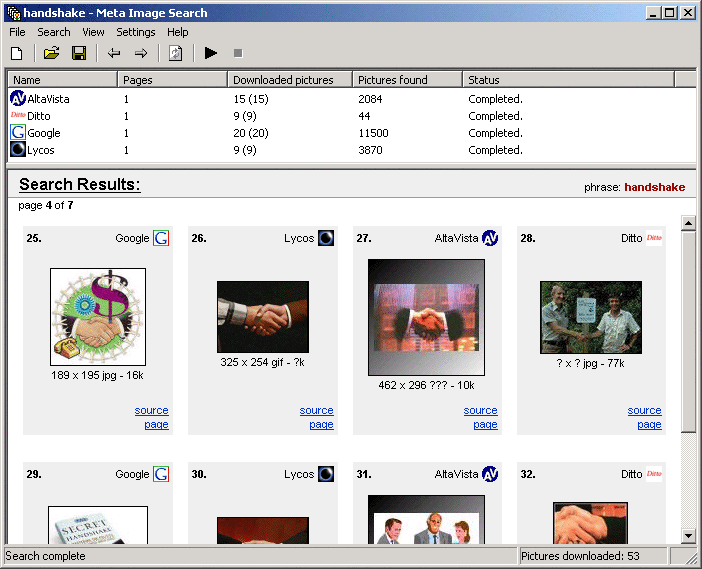Click Ditto logo on result 32

pos(654,474)
